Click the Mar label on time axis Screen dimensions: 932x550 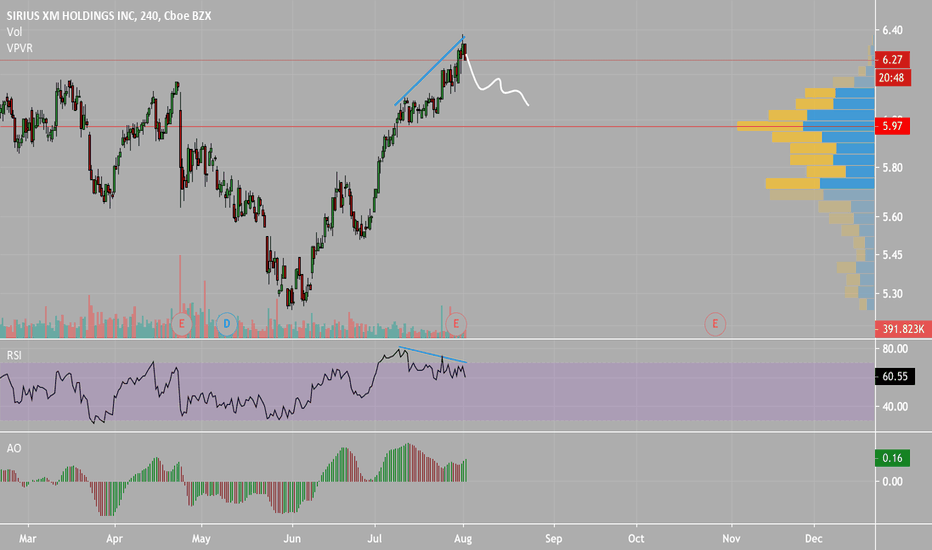27,539
